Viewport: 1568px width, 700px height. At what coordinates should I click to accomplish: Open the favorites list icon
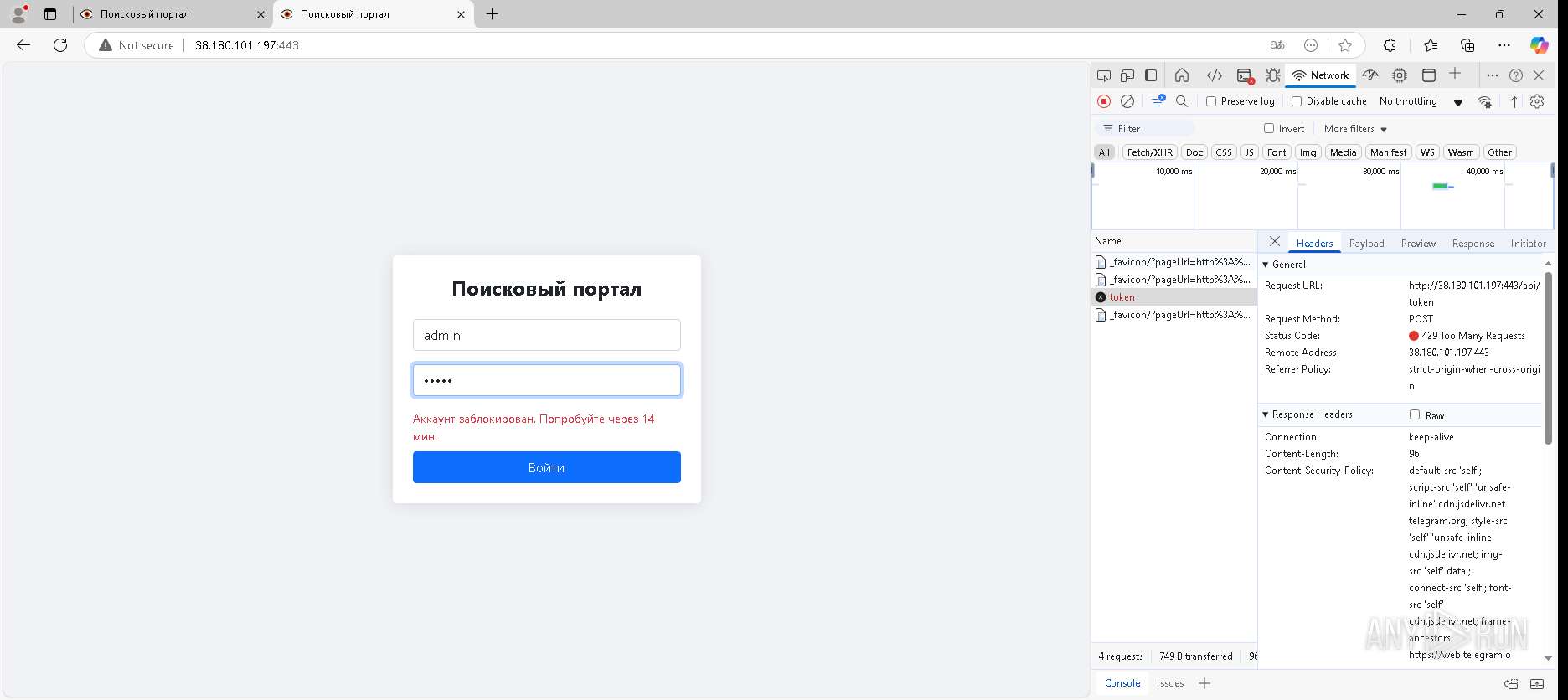point(1431,45)
